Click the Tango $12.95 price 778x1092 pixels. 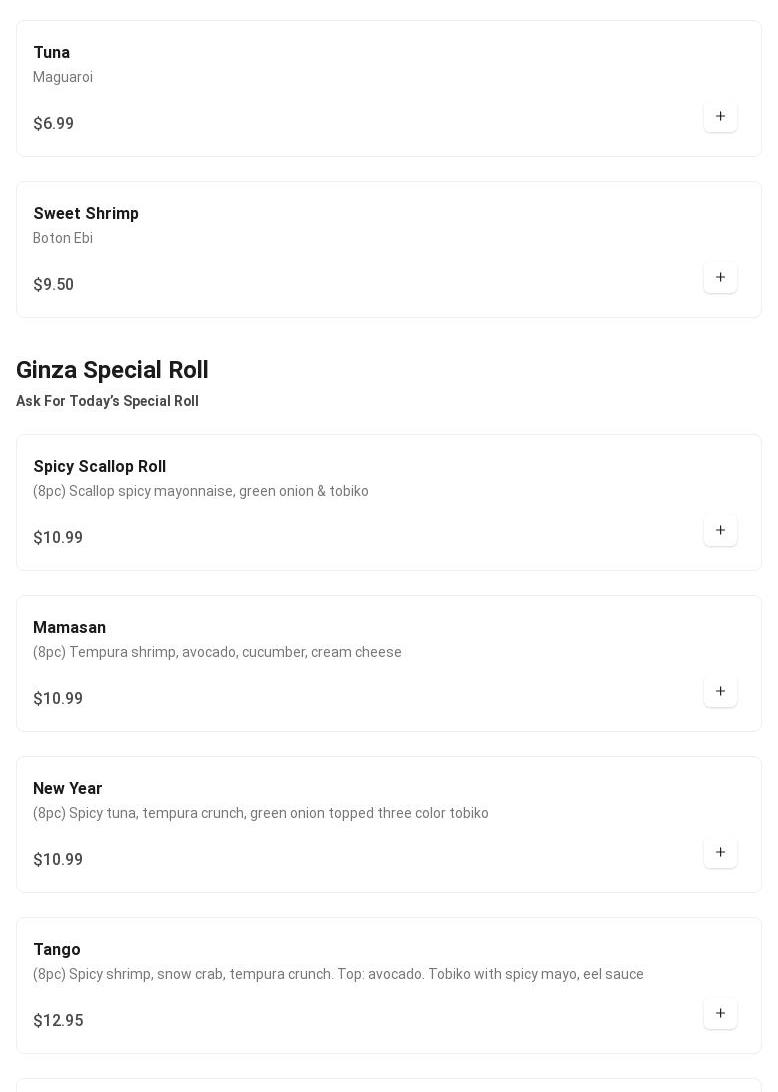pyautogui.click(x=58, y=1021)
